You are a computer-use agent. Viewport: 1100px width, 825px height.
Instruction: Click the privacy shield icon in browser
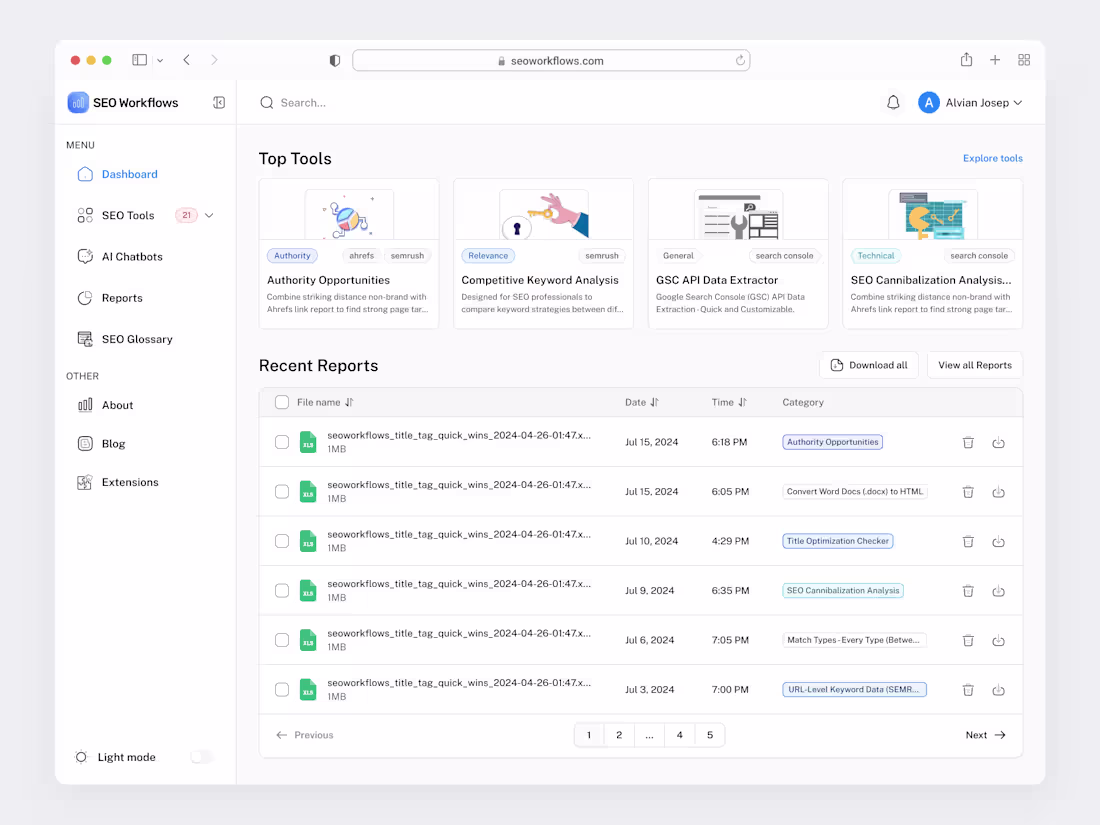[335, 60]
